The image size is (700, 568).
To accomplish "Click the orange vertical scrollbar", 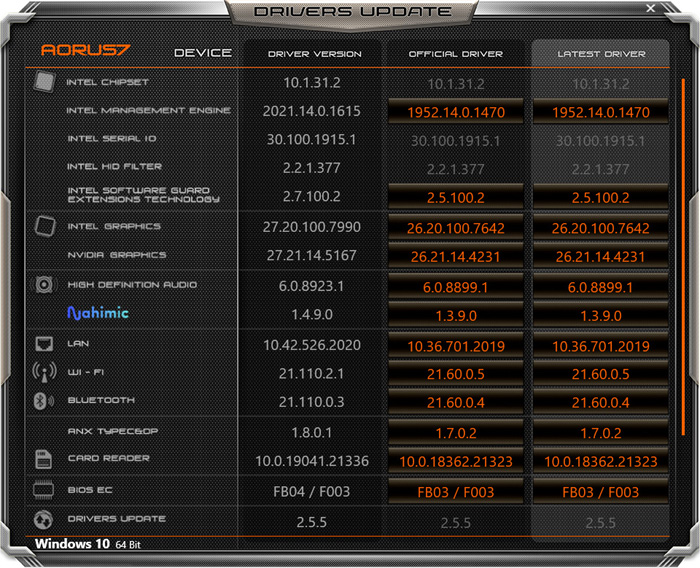I will coord(683,257).
